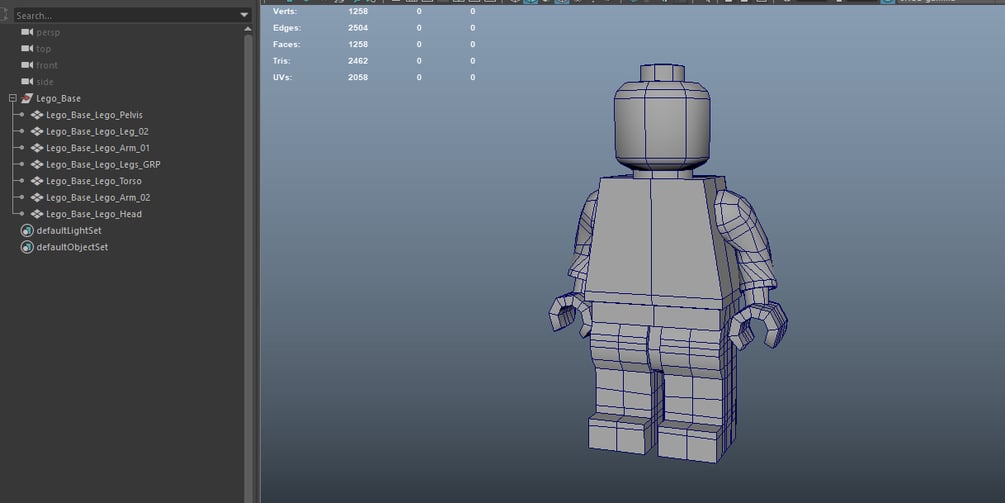Click the Edges count 2504
The width and height of the screenshot is (1005, 503).
(x=358, y=28)
